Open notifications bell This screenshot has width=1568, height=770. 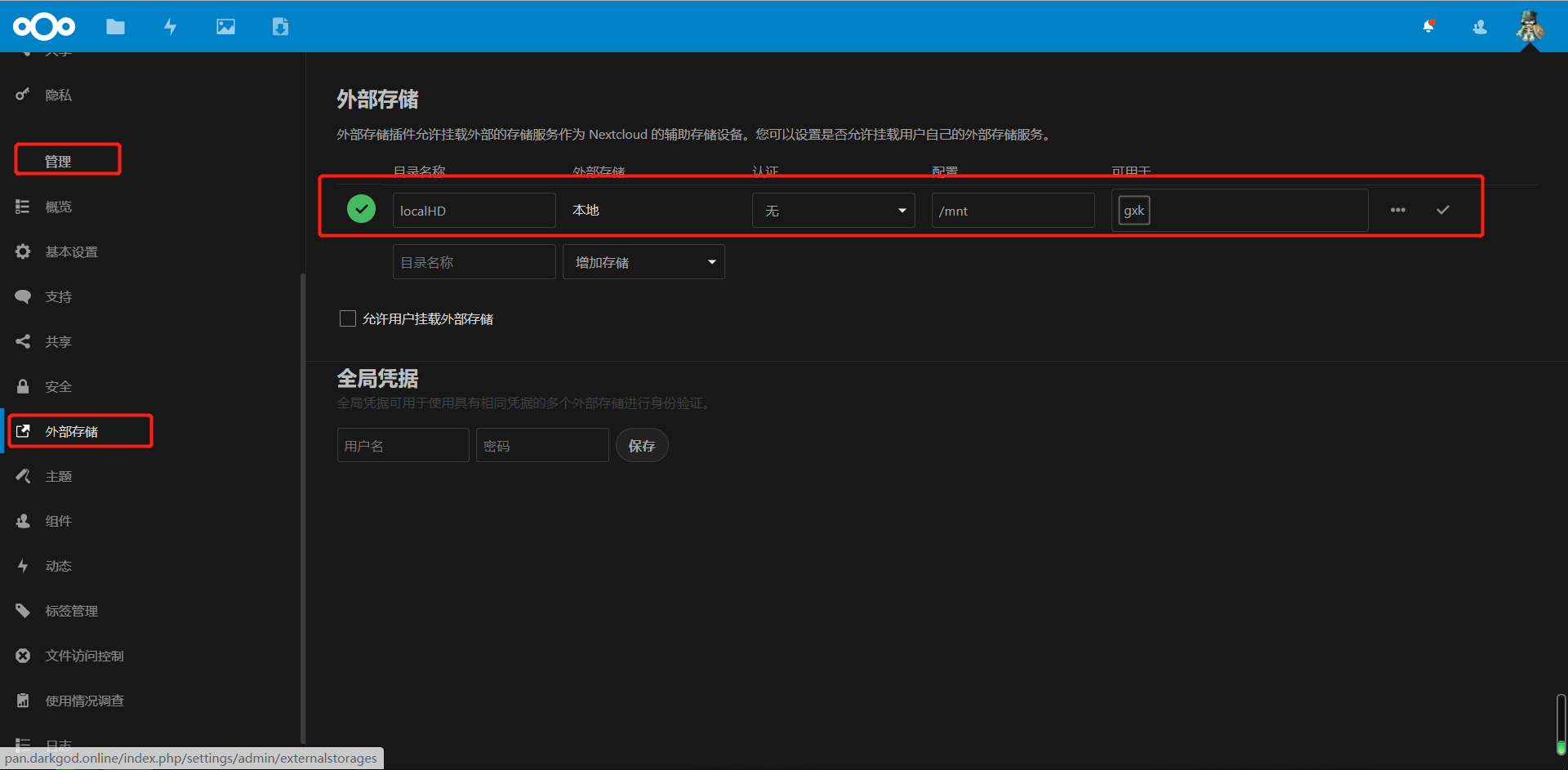1428,27
